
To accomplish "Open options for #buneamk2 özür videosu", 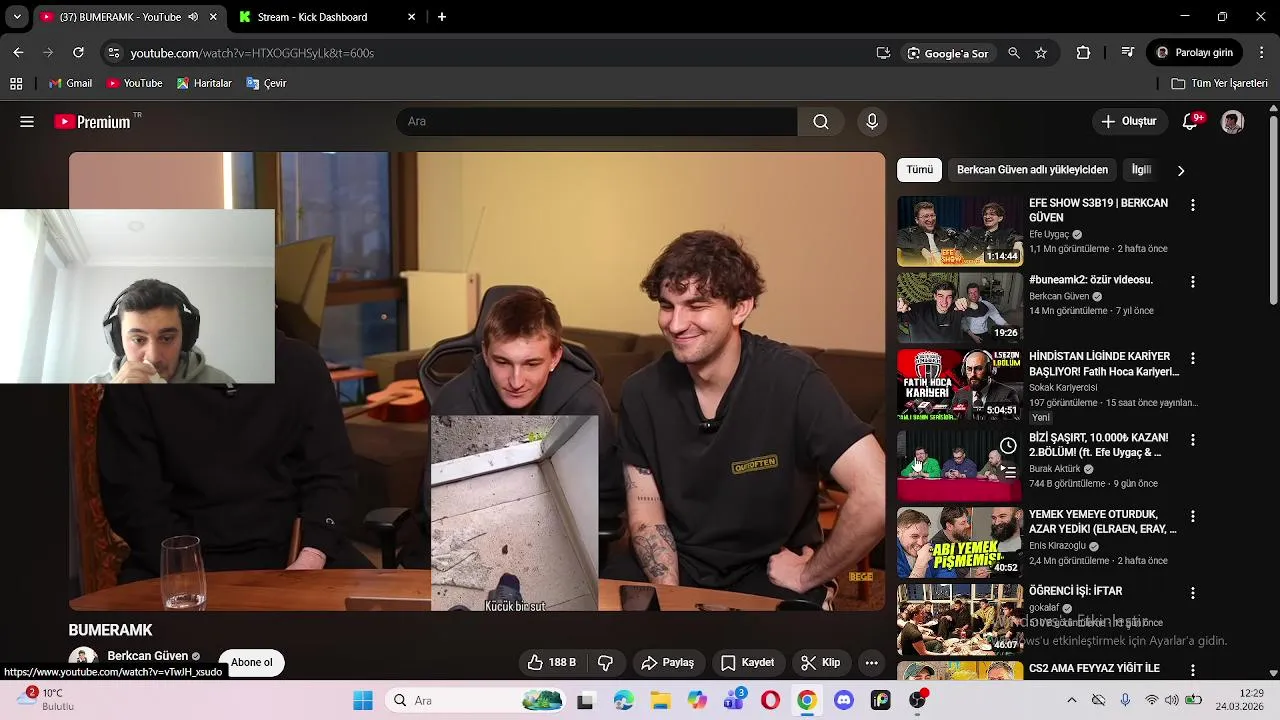I will 1192,282.
